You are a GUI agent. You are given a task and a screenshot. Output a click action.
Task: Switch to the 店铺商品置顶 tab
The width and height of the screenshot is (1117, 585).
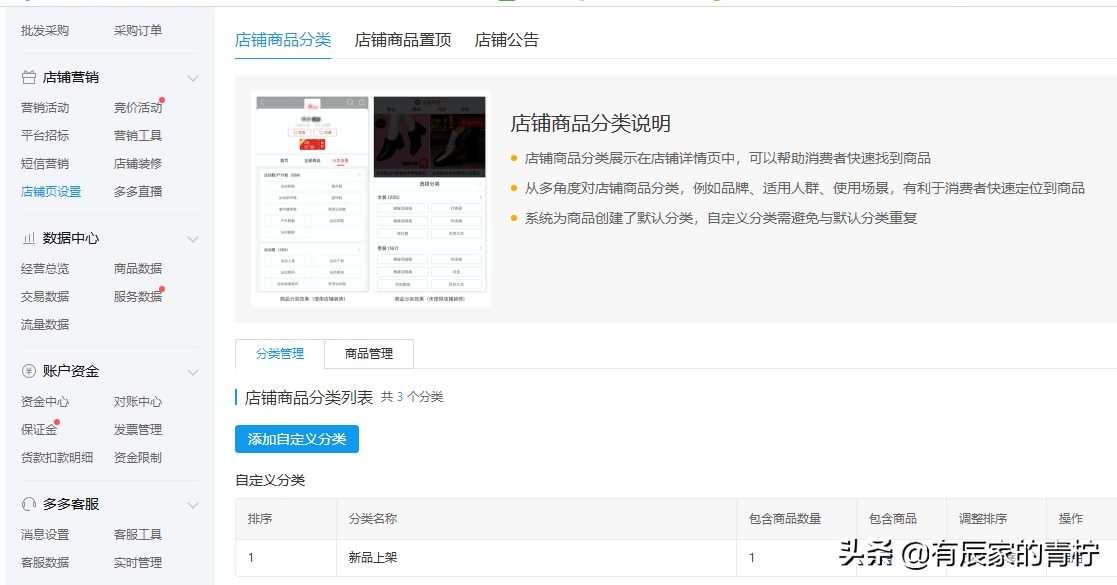[x=403, y=39]
